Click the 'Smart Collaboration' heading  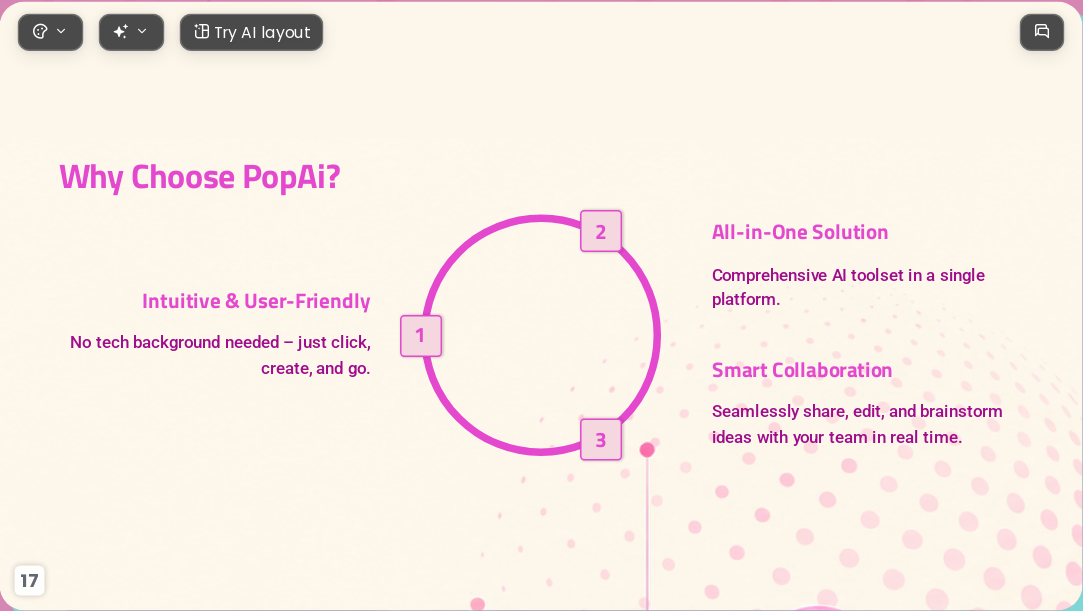coord(802,370)
